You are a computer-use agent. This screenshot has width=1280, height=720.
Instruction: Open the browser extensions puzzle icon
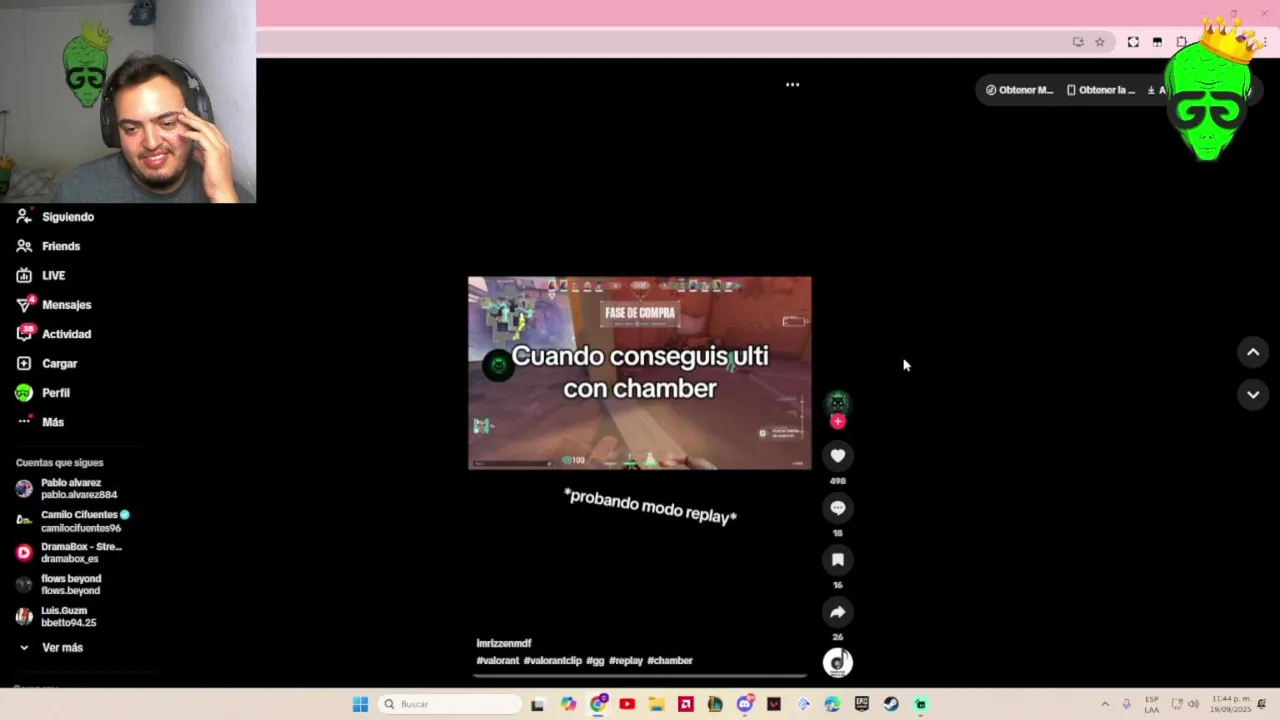pyautogui.click(x=1181, y=42)
